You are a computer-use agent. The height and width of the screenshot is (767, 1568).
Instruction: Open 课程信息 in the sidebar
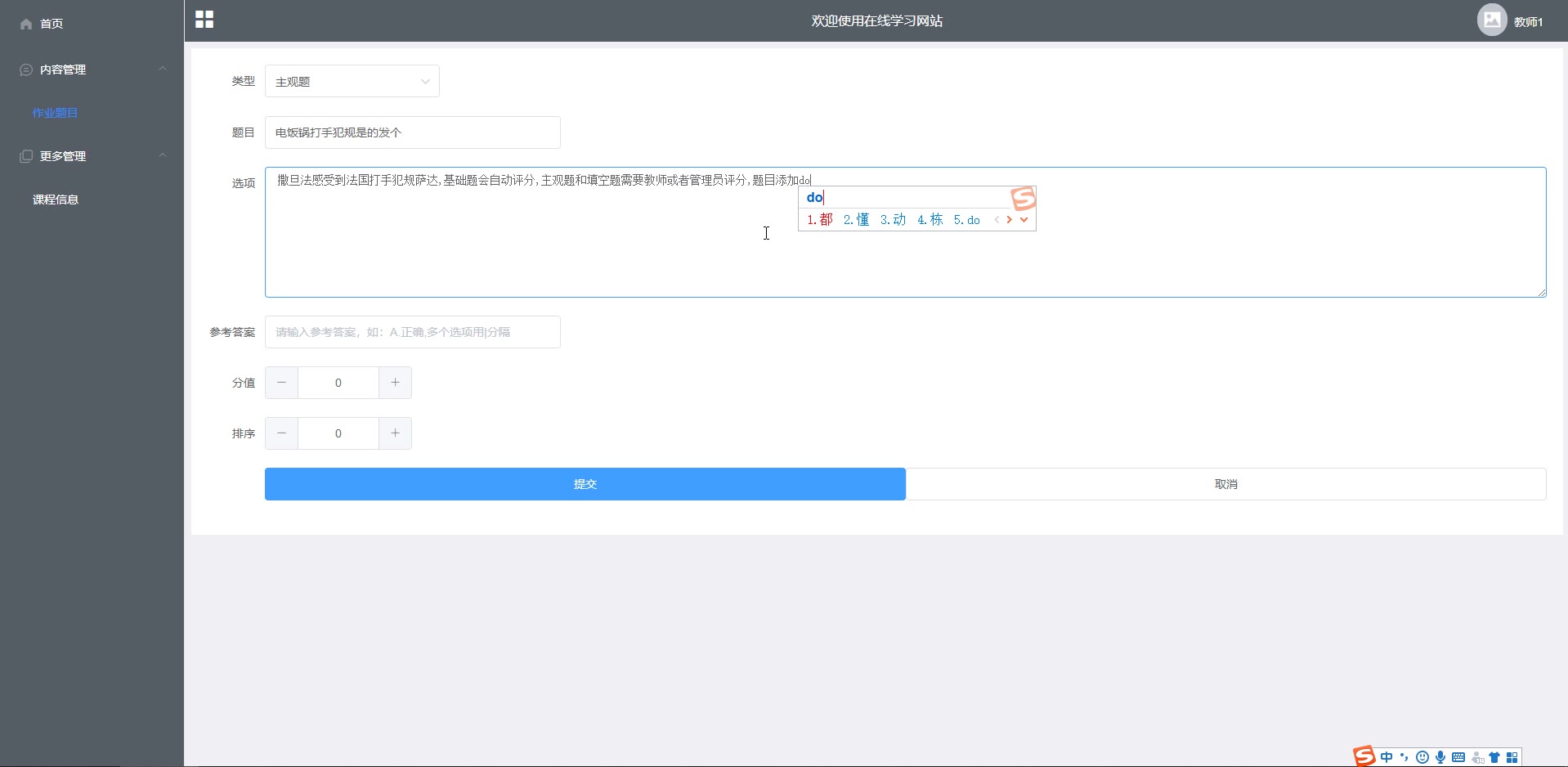tap(55, 200)
